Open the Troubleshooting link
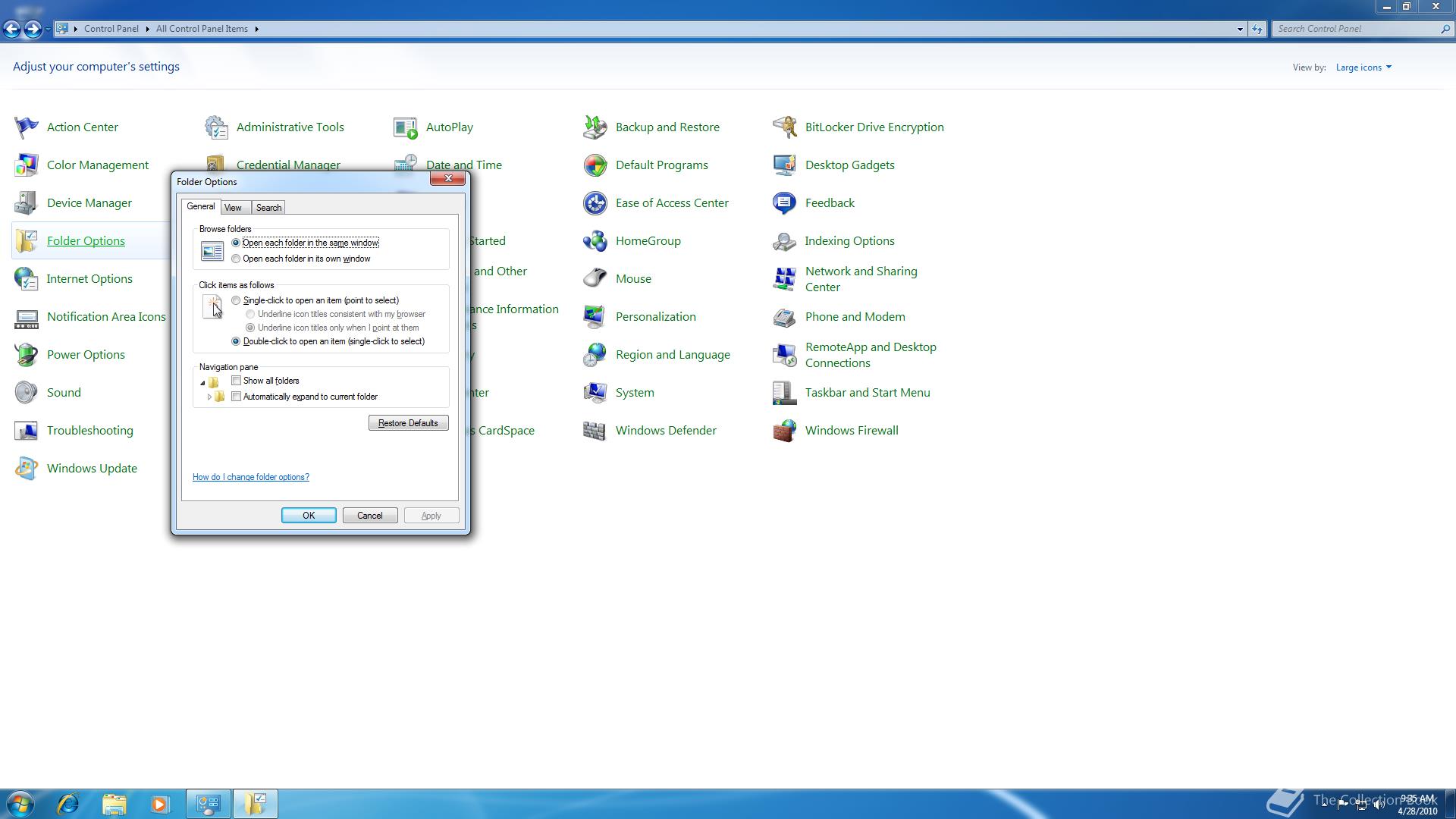This screenshot has height=819, width=1456. coord(90,430)
